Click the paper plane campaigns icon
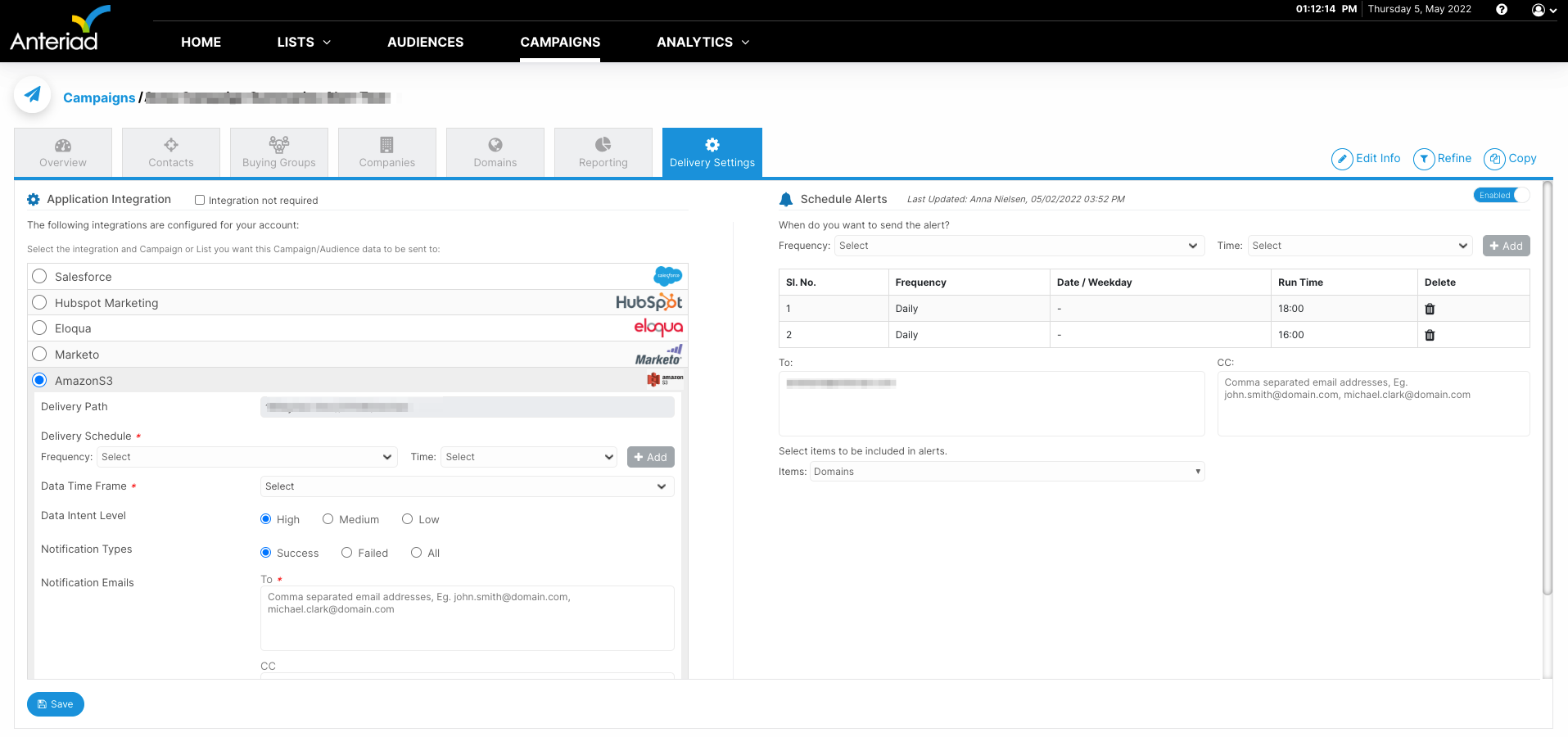Screen dimensions: 1568x737 point(33,95)
